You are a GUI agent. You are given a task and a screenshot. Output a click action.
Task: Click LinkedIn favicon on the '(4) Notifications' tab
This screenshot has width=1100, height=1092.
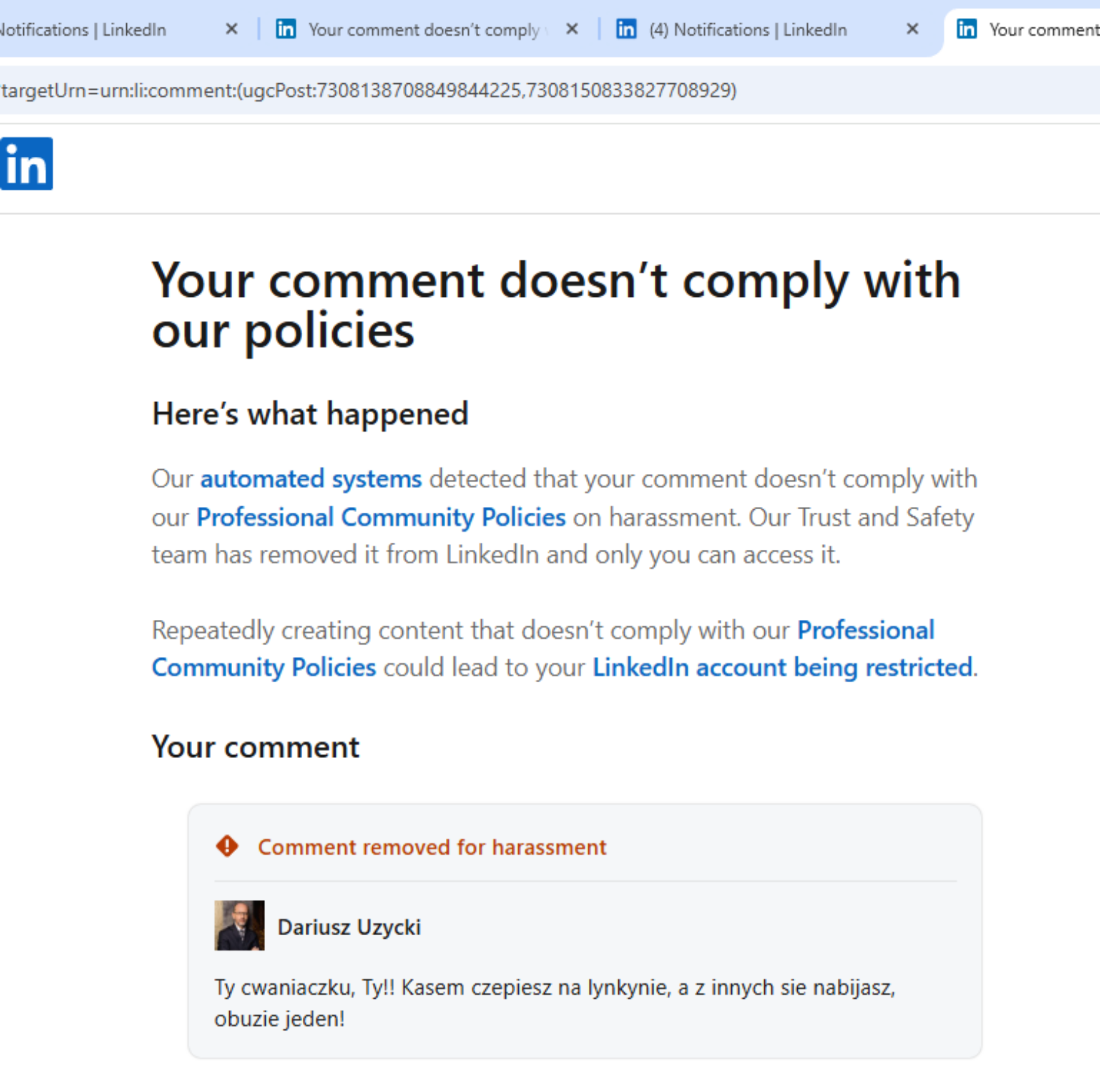tap(626, 29)
